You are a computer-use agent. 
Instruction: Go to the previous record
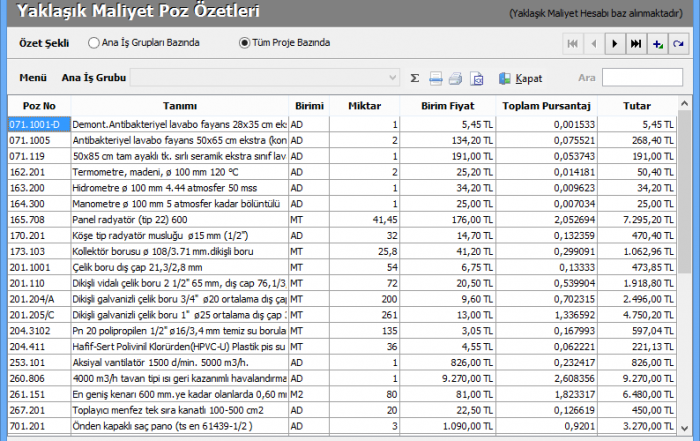tap(594, 44)
